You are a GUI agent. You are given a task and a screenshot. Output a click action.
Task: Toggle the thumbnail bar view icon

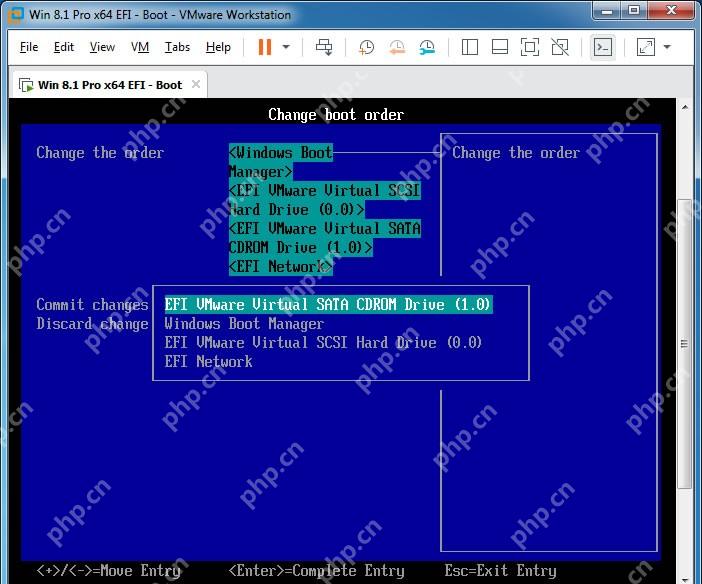point(500,47)
